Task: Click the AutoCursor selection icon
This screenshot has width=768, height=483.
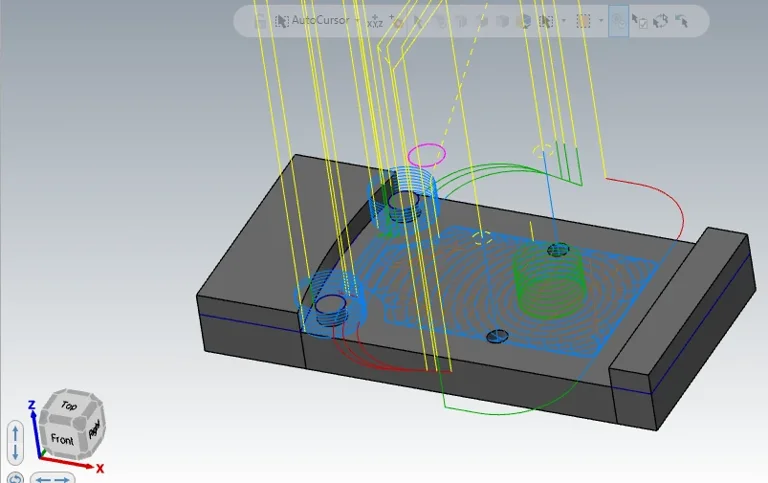Action: (282, 21)
